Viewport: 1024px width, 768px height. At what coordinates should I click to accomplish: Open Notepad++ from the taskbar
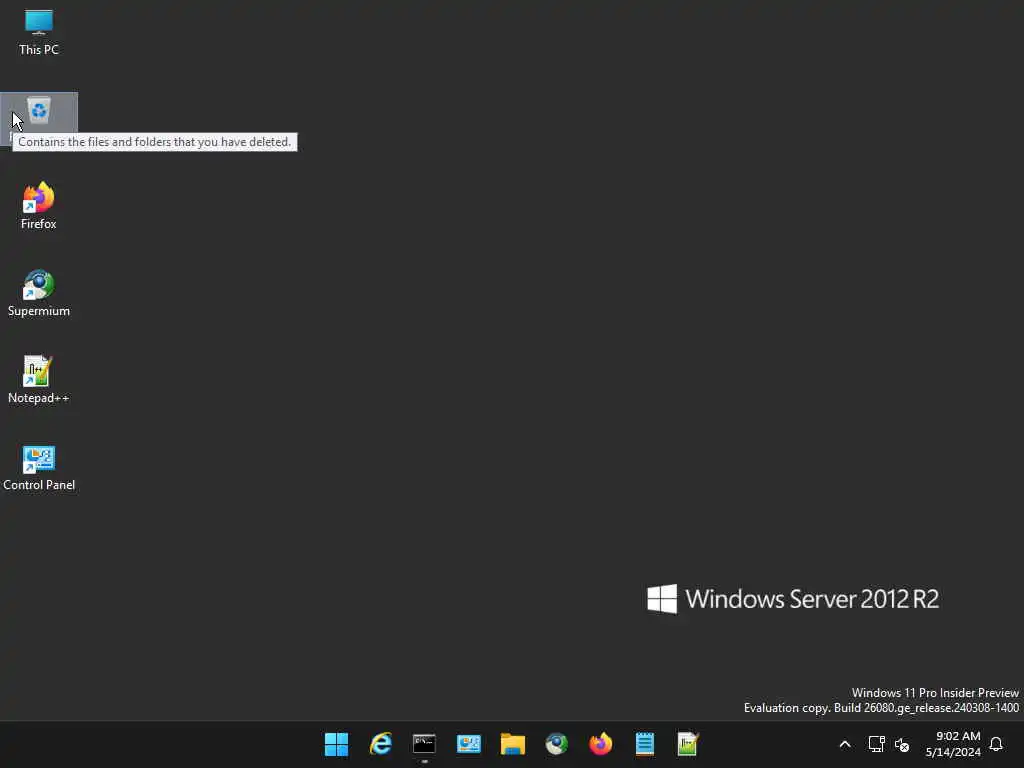click(688, 744)
